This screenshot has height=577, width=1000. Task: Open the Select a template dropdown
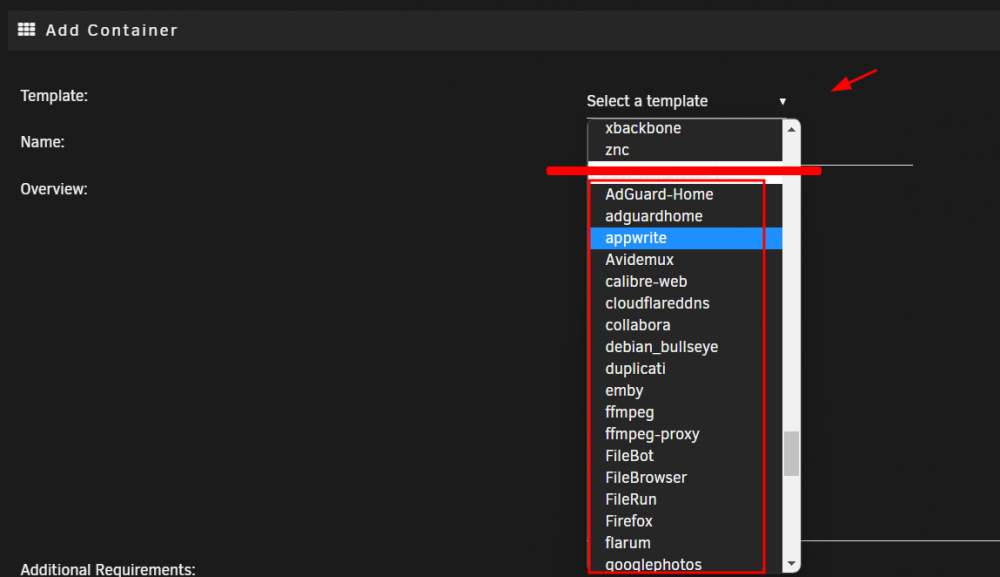tap(687, 101)
